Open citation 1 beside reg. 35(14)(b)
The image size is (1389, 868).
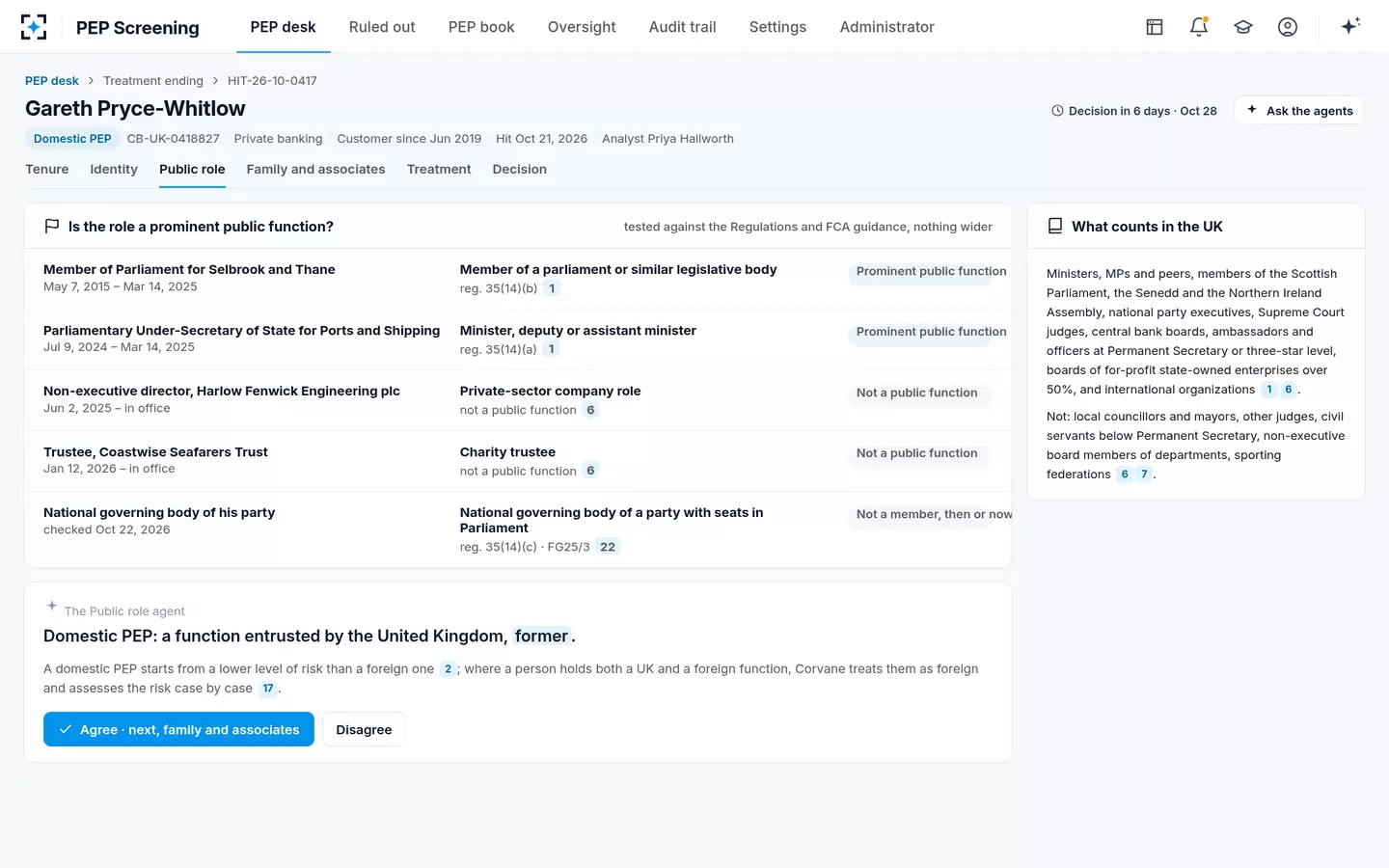[x=552, y=288]
